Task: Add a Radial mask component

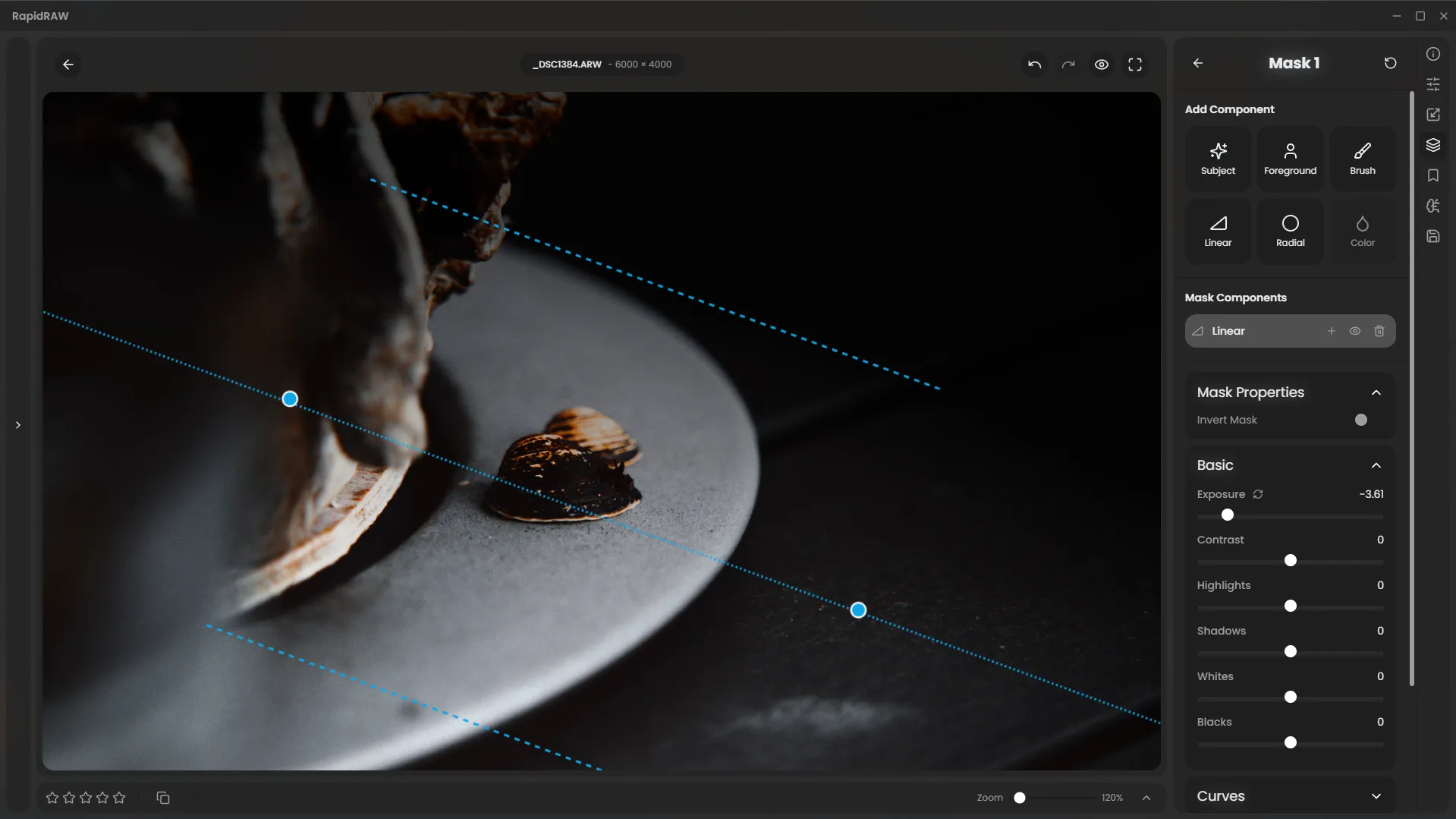Action: click(x=1290, y=231)
